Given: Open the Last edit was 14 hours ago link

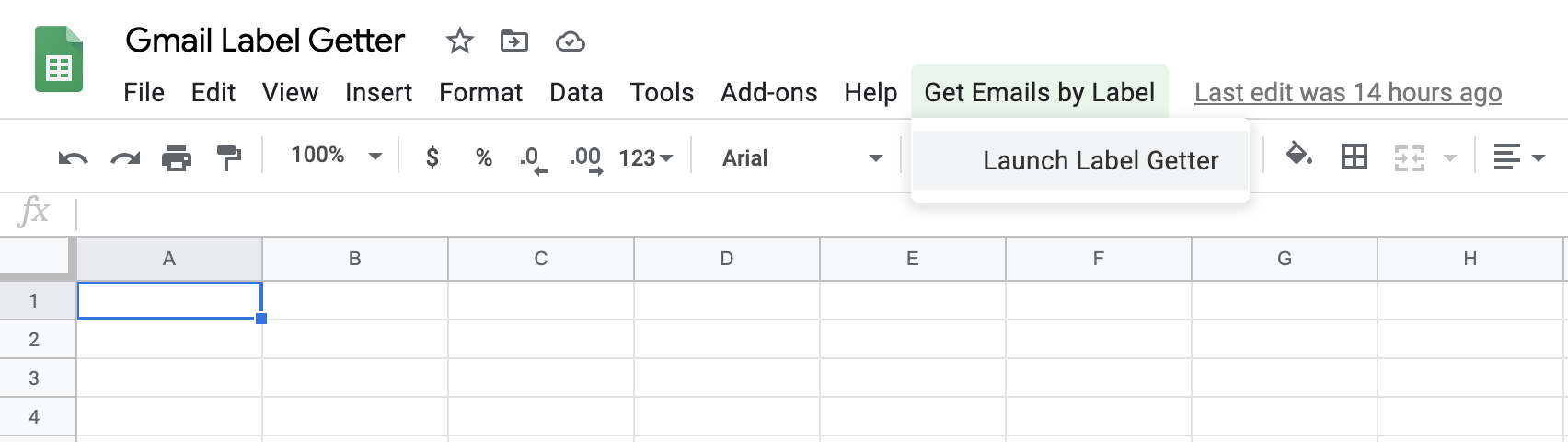Looking at the screenshot, I should [x=1348, y=93].
